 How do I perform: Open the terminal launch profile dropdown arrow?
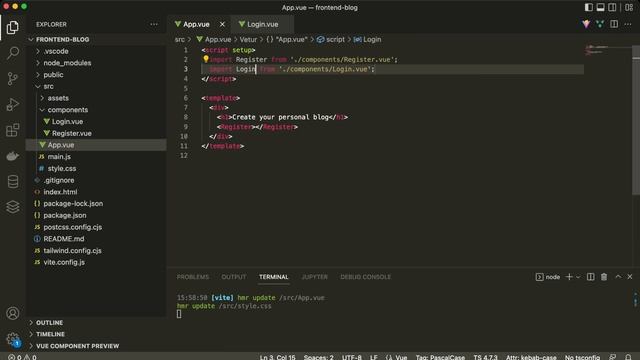[578, 277]
